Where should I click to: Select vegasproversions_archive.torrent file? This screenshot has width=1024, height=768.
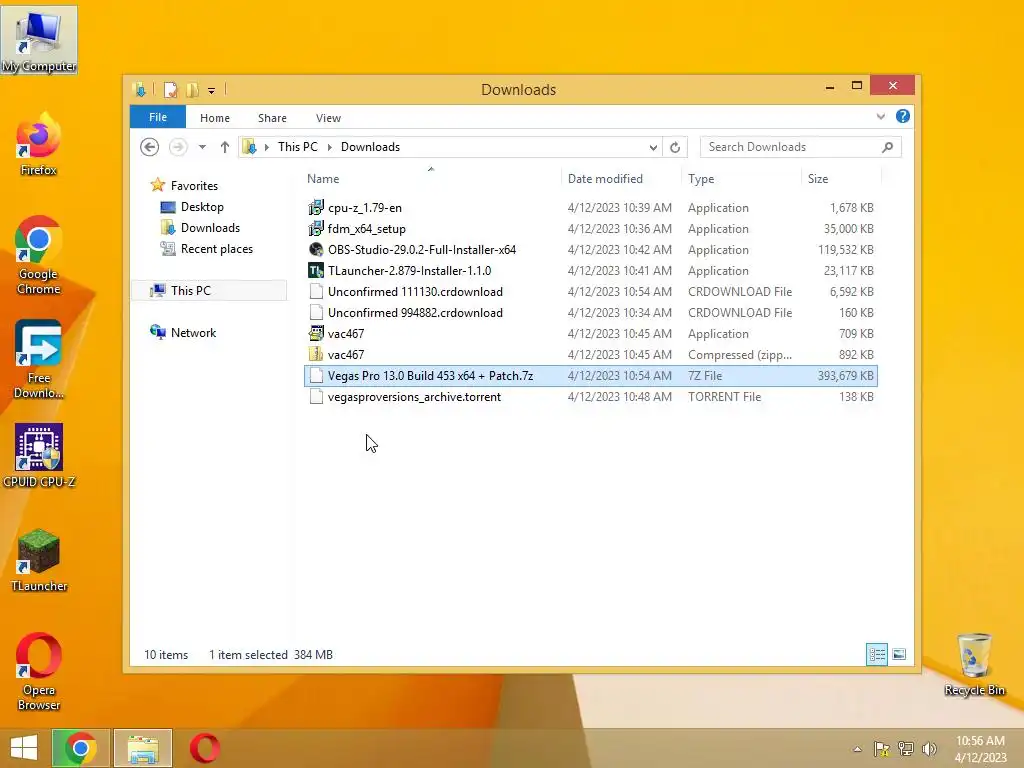[x=590, y=396]
